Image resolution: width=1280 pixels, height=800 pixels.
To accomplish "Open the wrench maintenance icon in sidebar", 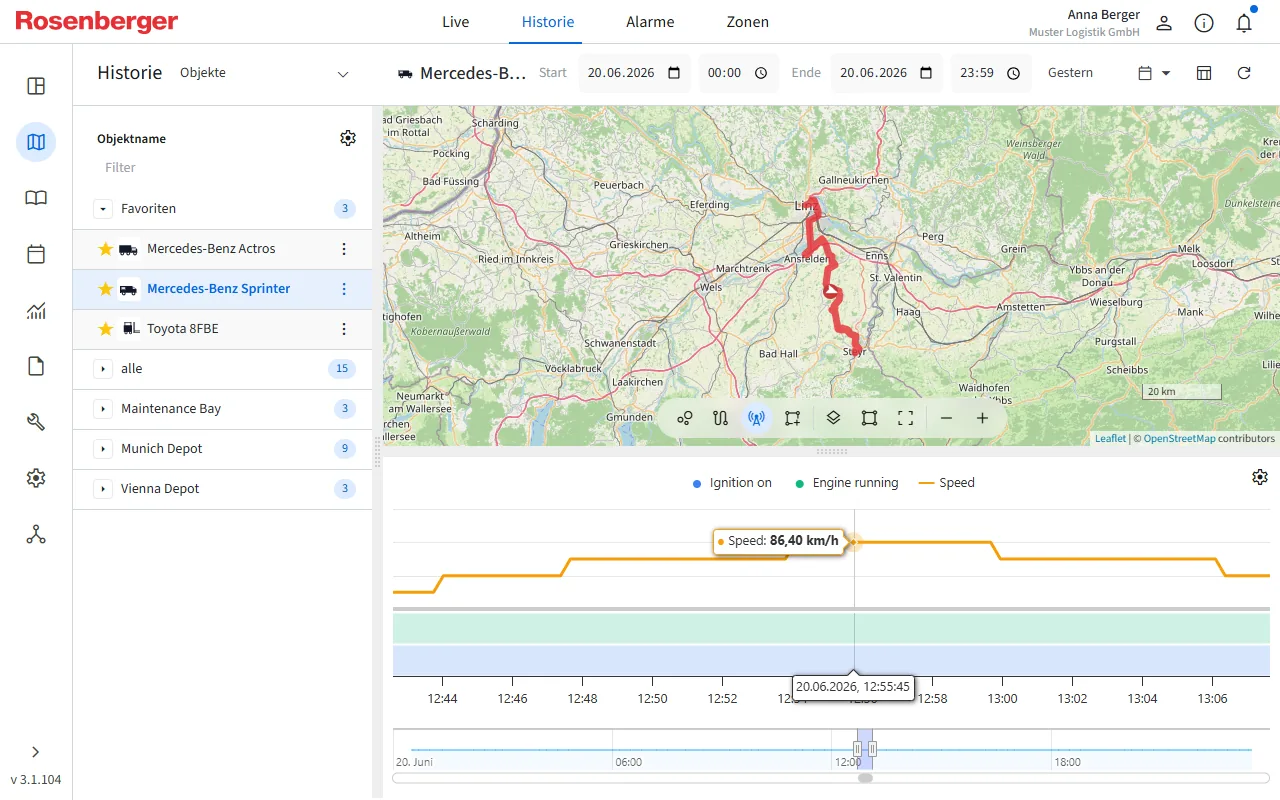I will tap(36, 422).
